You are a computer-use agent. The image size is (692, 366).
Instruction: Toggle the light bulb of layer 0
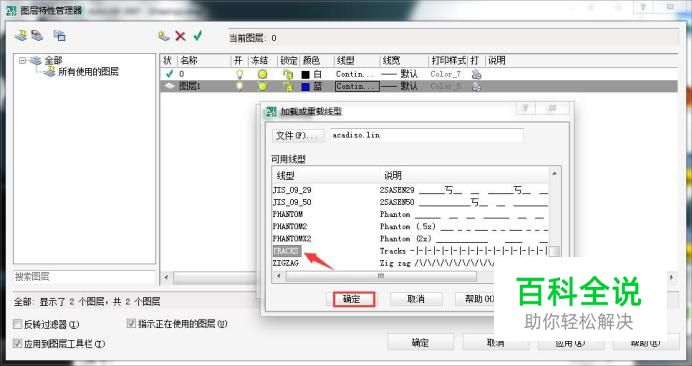coord(239,74)
